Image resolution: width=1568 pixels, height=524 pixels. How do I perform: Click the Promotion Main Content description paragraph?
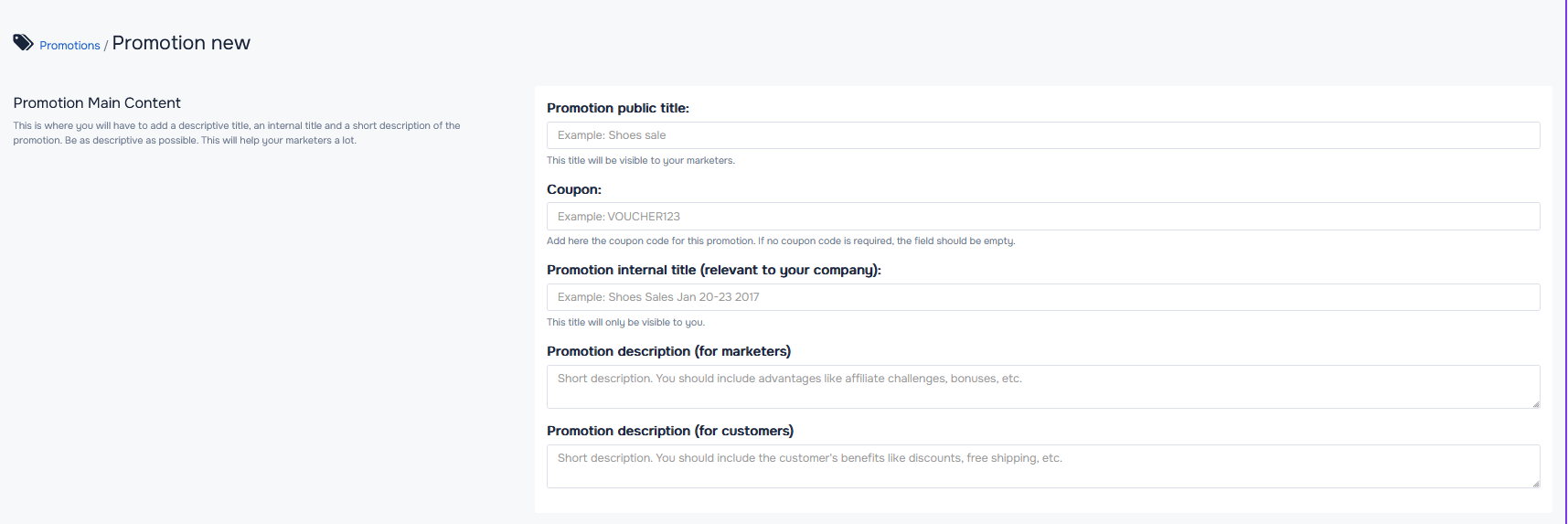(x=237, y=134)
